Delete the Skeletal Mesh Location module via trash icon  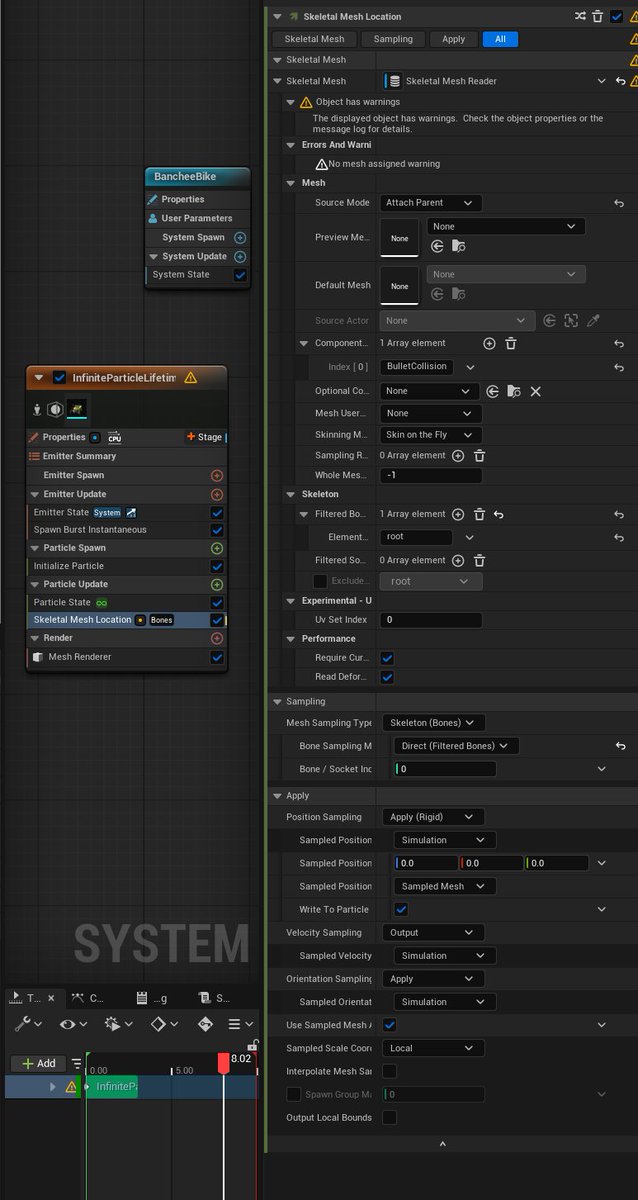[x=598, y=16]
